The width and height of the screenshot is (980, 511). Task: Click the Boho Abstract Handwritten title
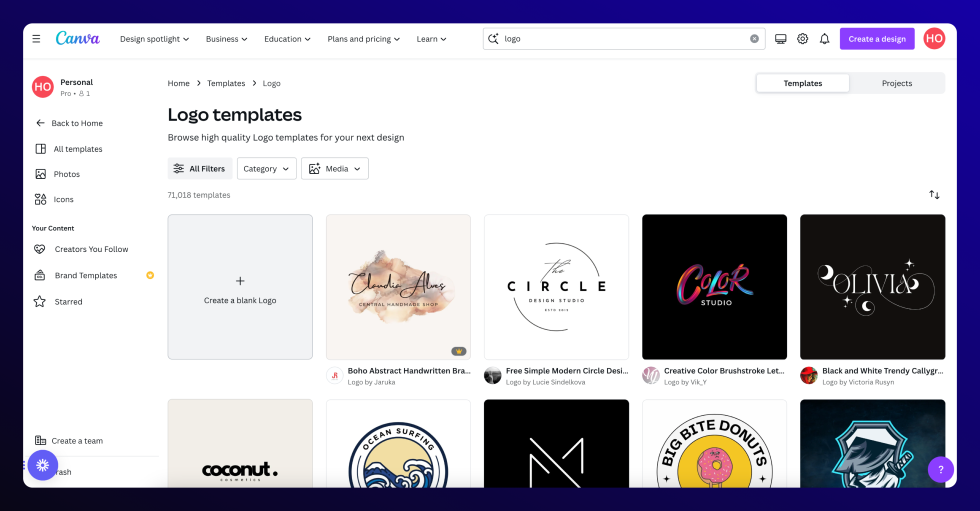tap(409, 370)
